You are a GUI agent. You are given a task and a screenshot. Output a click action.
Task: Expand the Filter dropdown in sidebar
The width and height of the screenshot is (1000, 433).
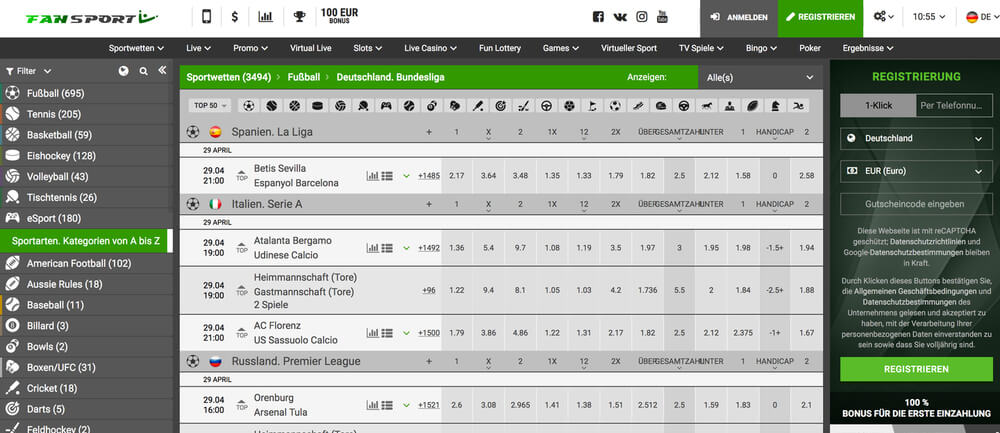(29, 71)
